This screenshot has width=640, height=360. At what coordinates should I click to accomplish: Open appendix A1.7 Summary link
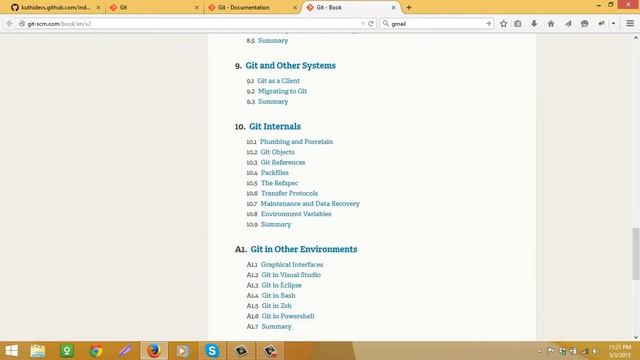click(x=276, y=326)
